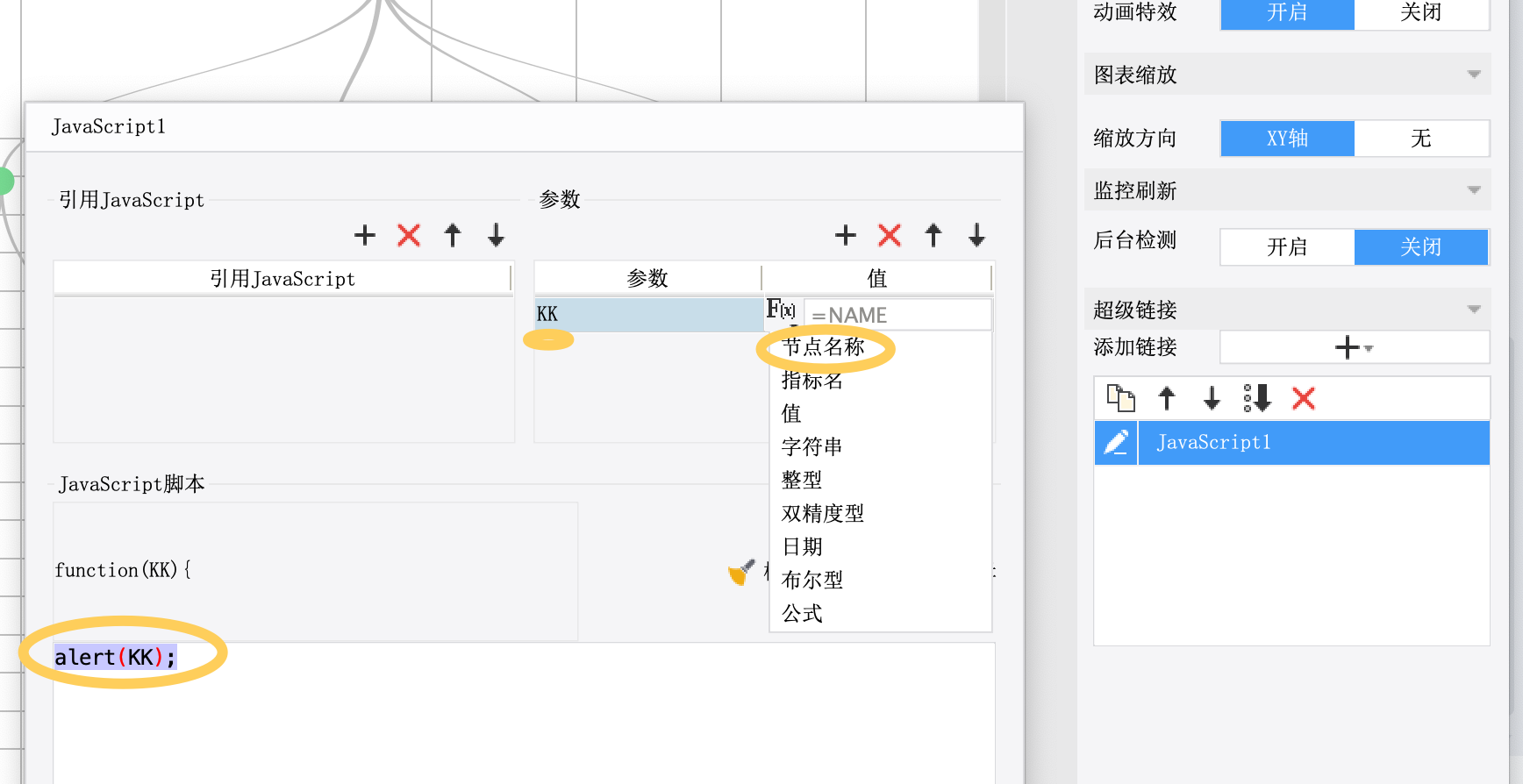
Task: Select JavaScript1 in the hyperlink list
Action: (1313, 443)
